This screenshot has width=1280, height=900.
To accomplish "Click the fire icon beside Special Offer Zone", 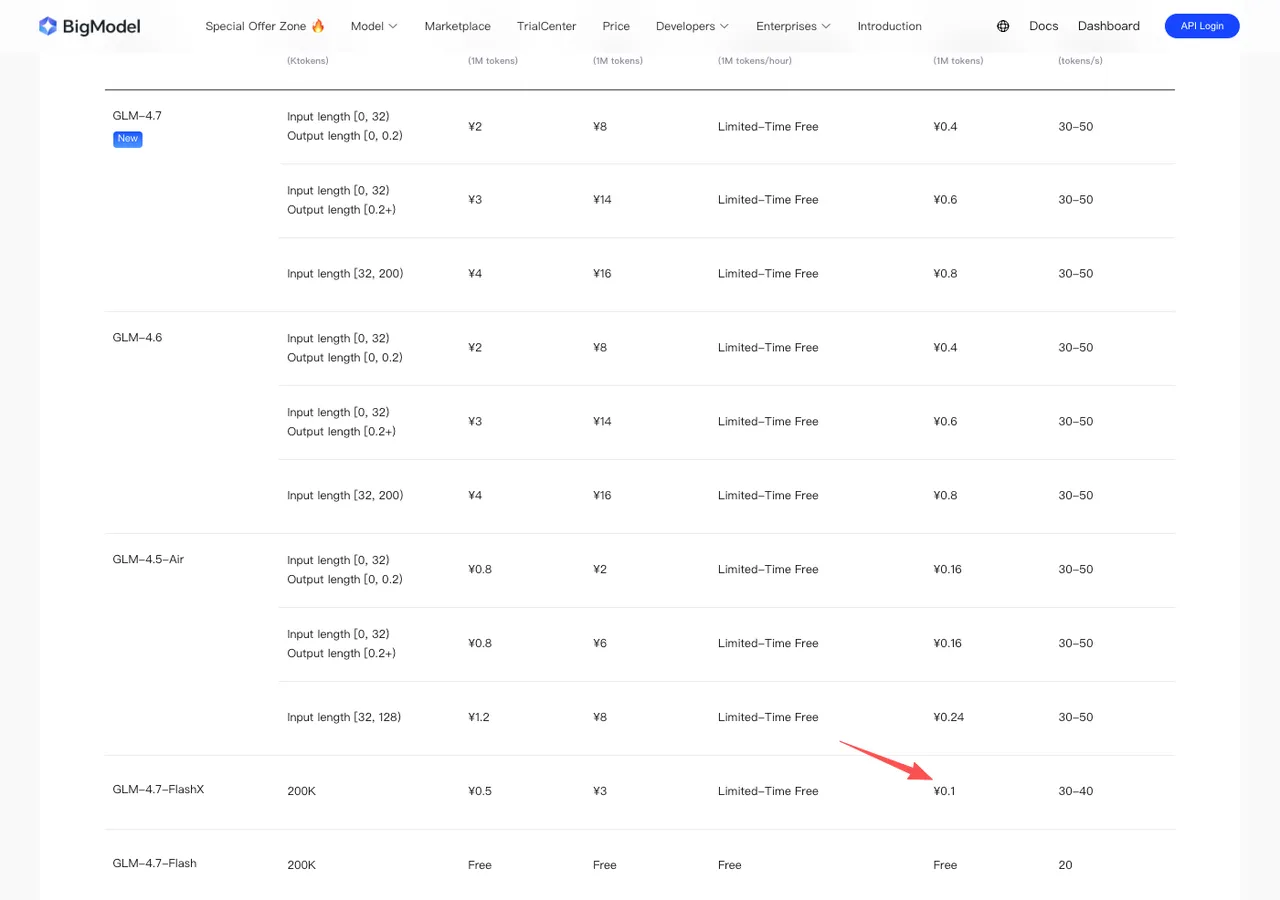I will coord(318,26).
